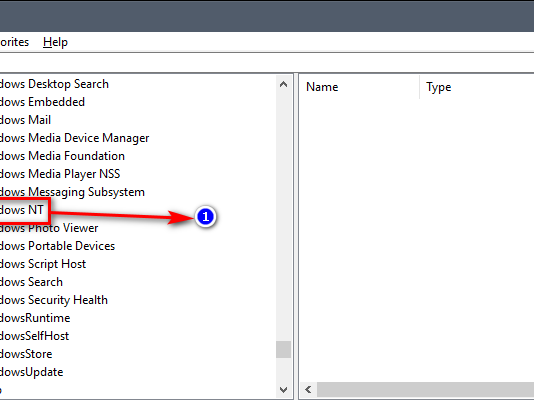Select the Windows Portable Devices key

(x=58, y=246)
